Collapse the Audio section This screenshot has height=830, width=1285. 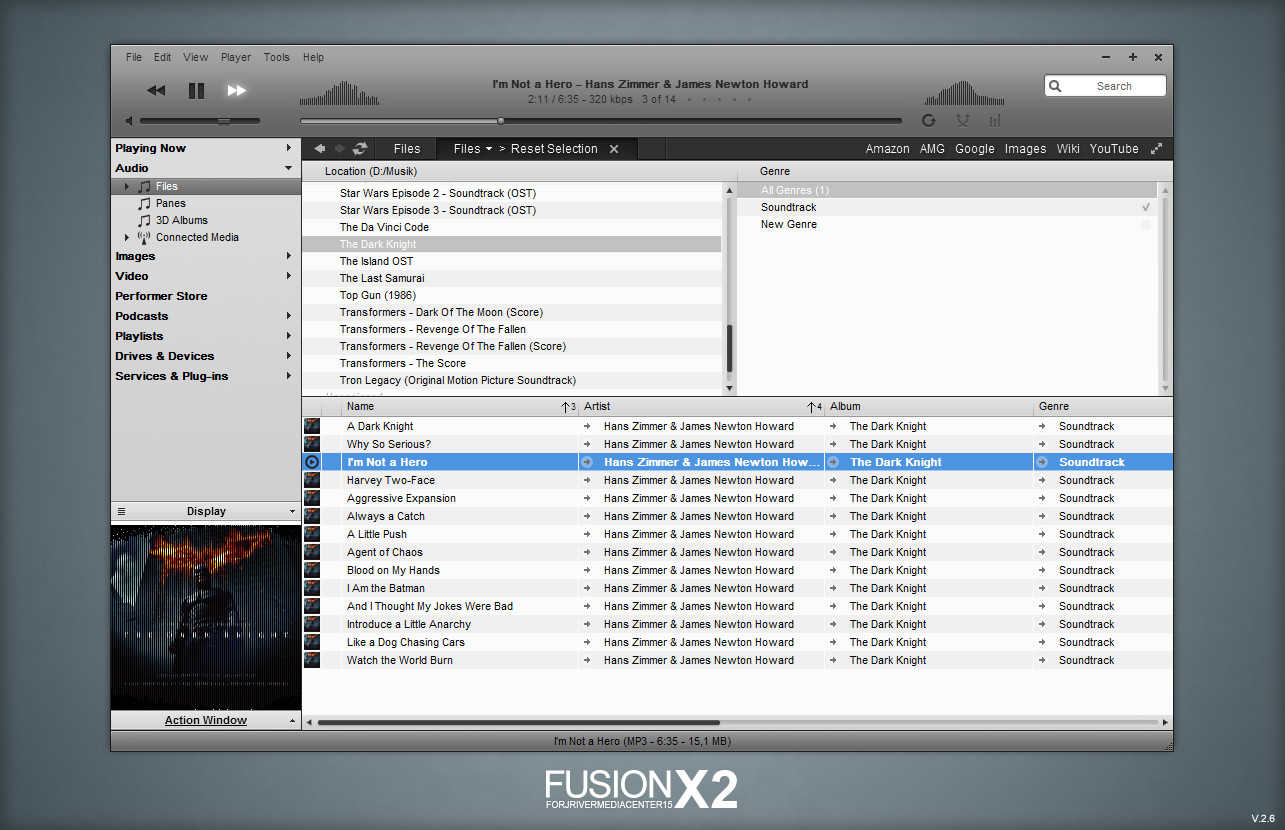point(289,168)
